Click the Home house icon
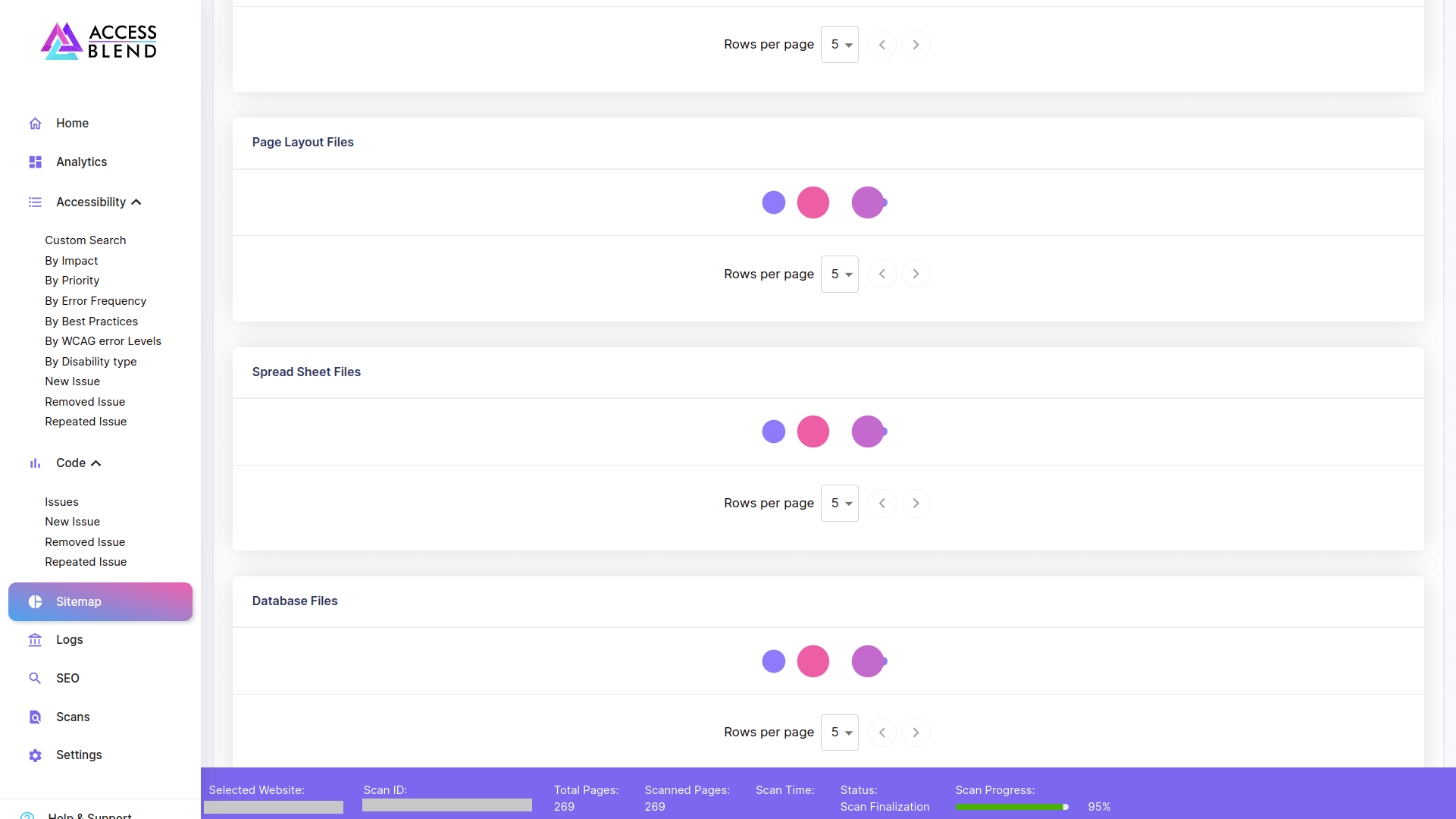This screenshot has width=1456, height=819. click(x=35, y=124)
